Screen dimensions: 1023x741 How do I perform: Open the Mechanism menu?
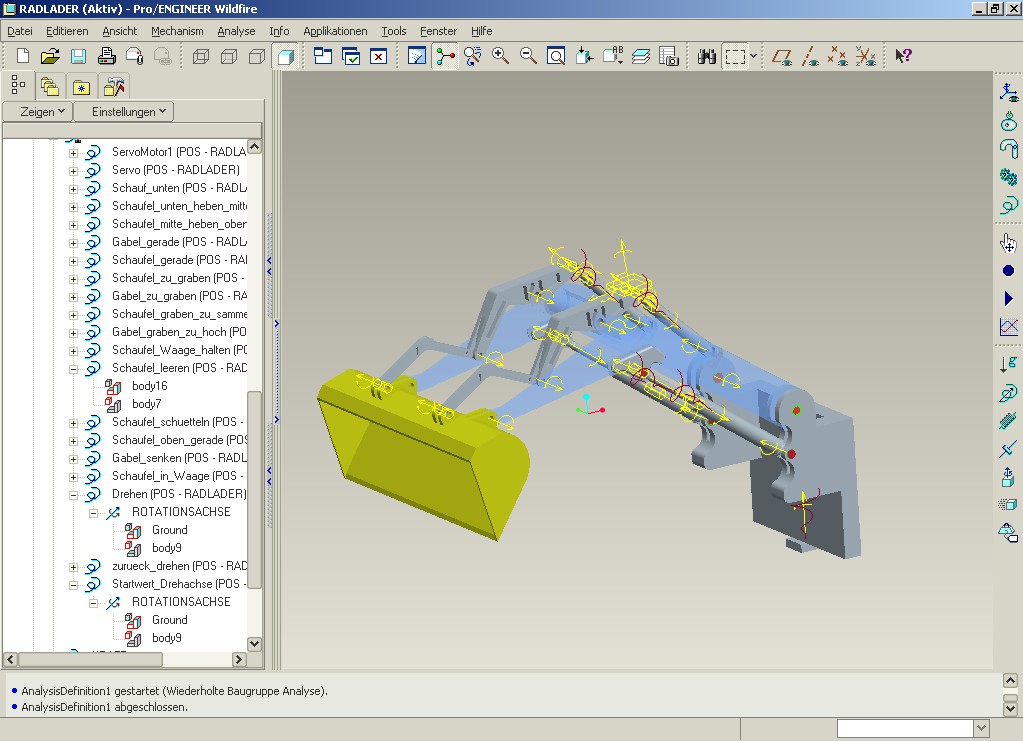pos(177,31)
